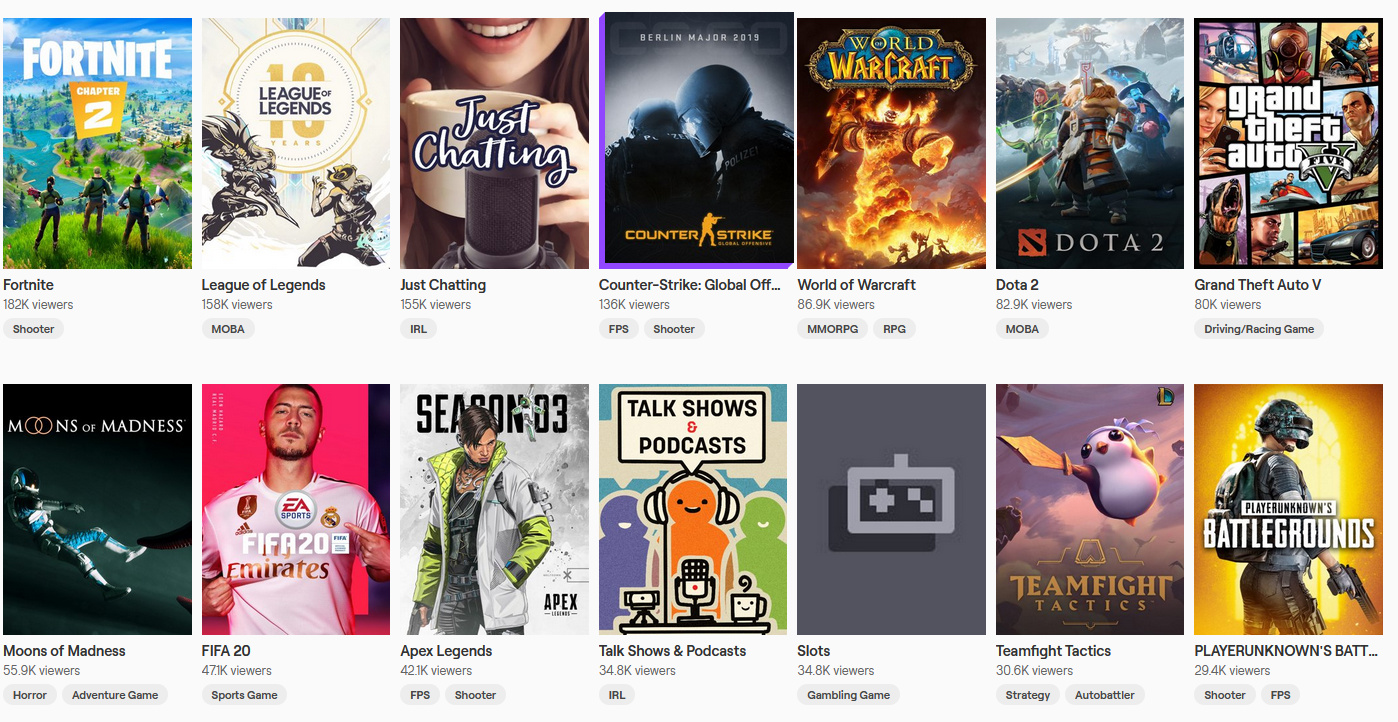
Task: Open the Dota 2 cover art
Action: [1090, 143]
